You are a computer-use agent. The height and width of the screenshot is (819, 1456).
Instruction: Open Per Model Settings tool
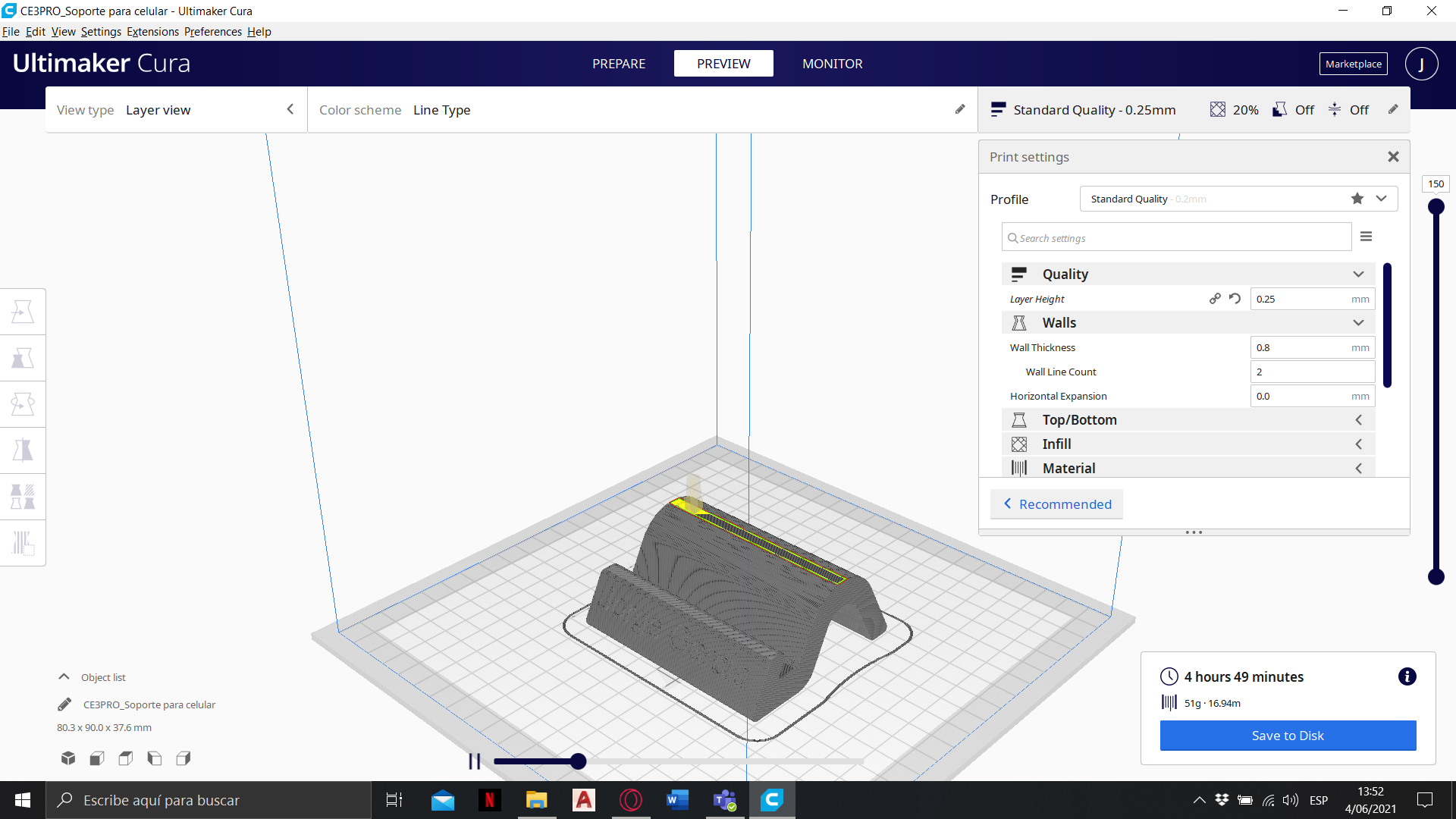pyautogui.click(x=23, y=497)
